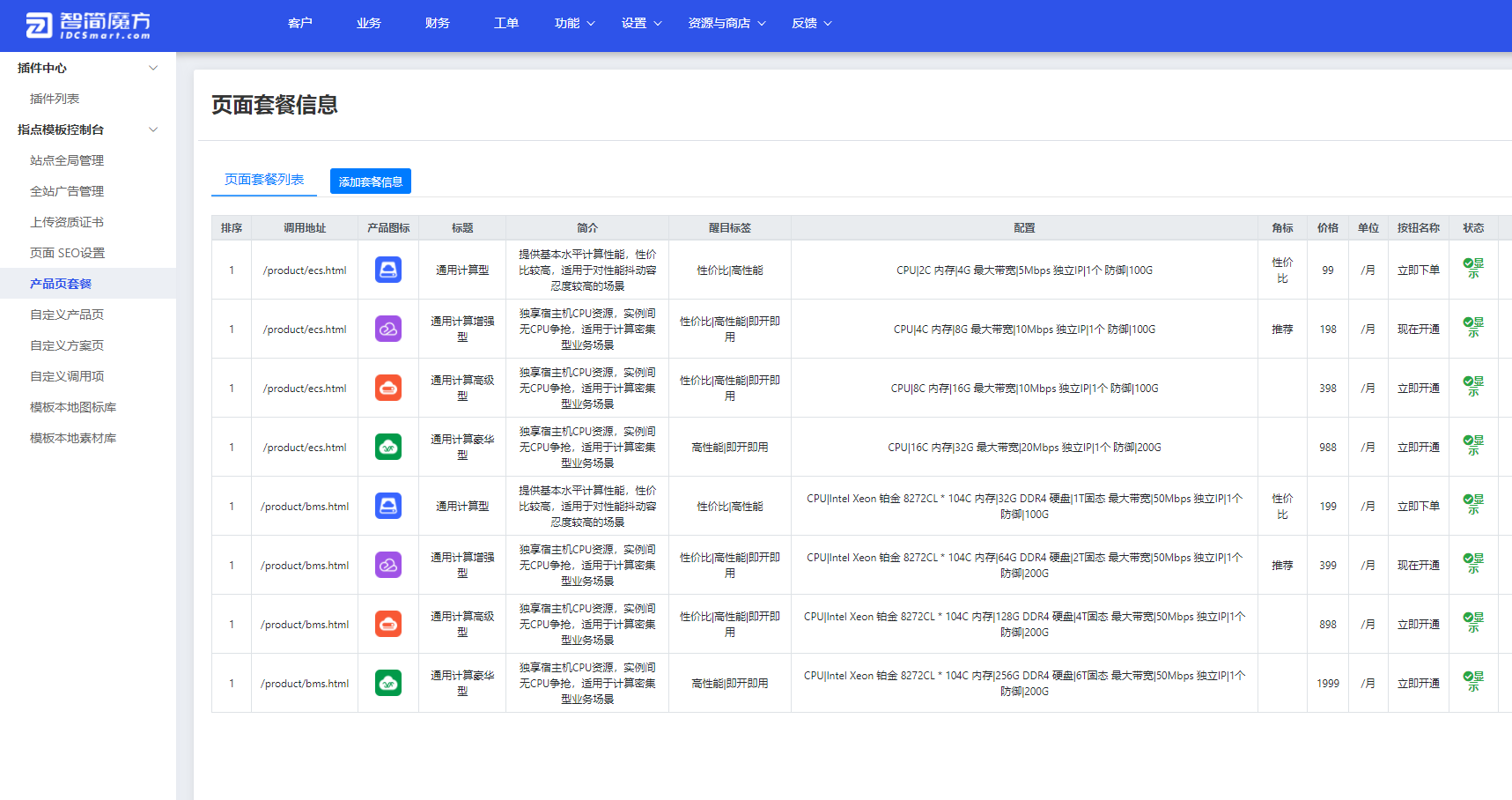Toggle display status for the 99 price row
This screenshot has height=800, width=1512.
coord(1473,269)
